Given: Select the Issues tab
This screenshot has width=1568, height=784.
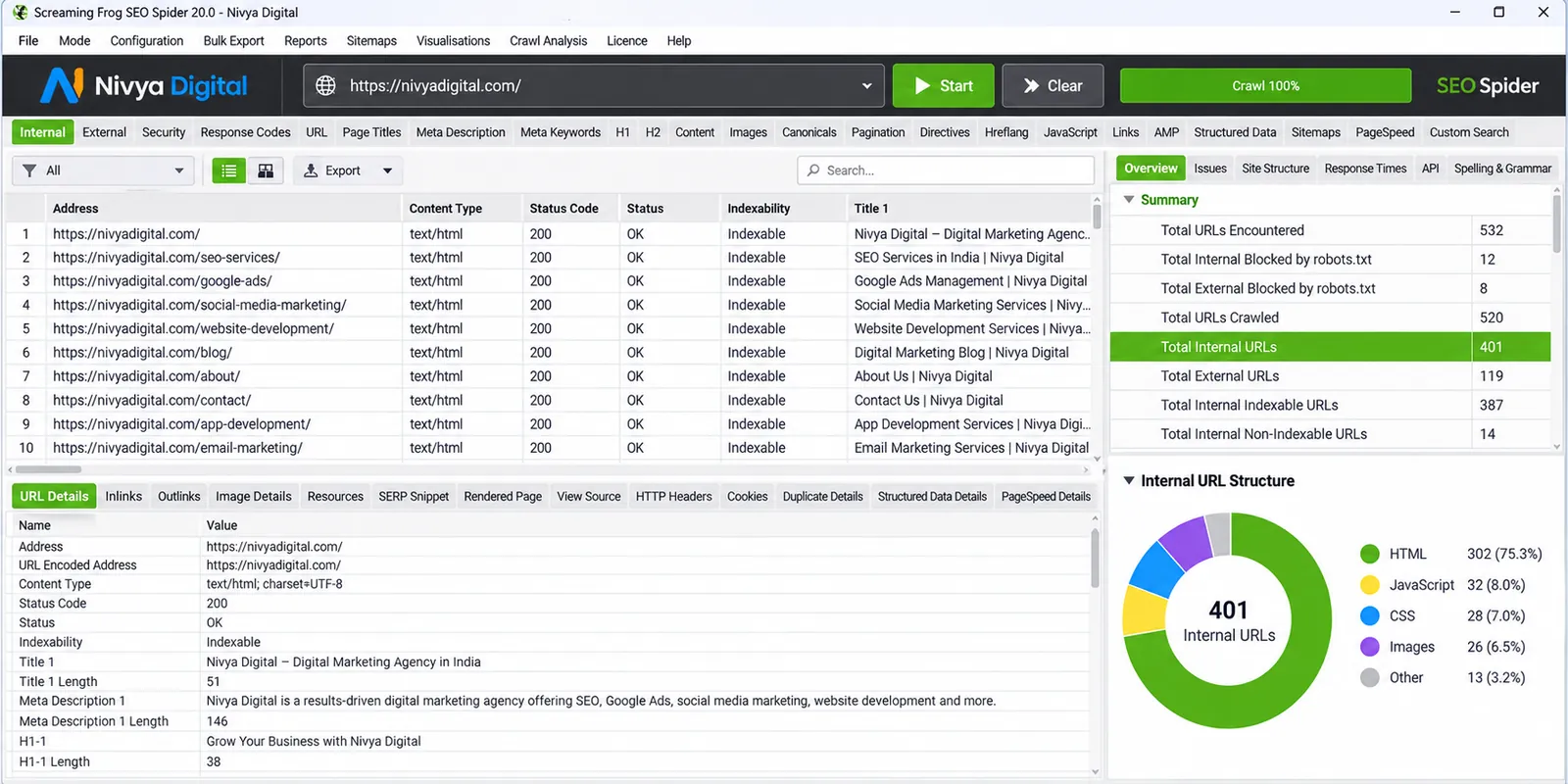Looking at the screenshot, I should point(1210,169).
